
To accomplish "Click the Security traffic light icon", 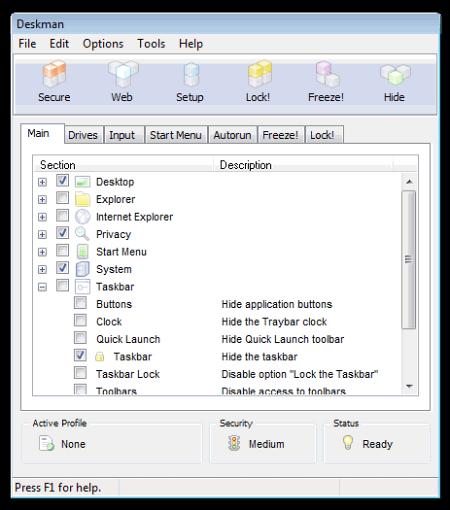I will (x=234, y=443).
